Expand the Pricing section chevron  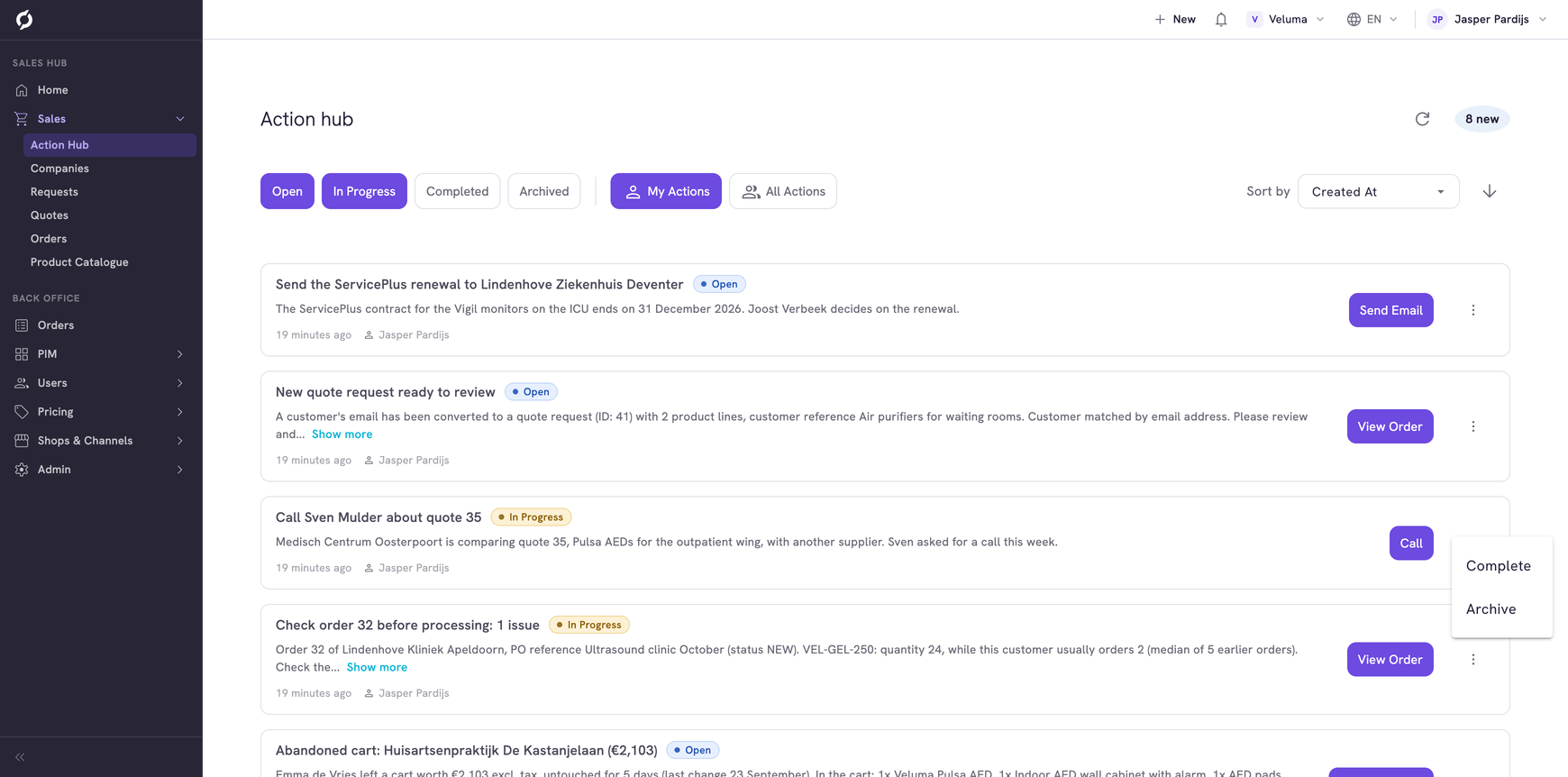(180, 412)
